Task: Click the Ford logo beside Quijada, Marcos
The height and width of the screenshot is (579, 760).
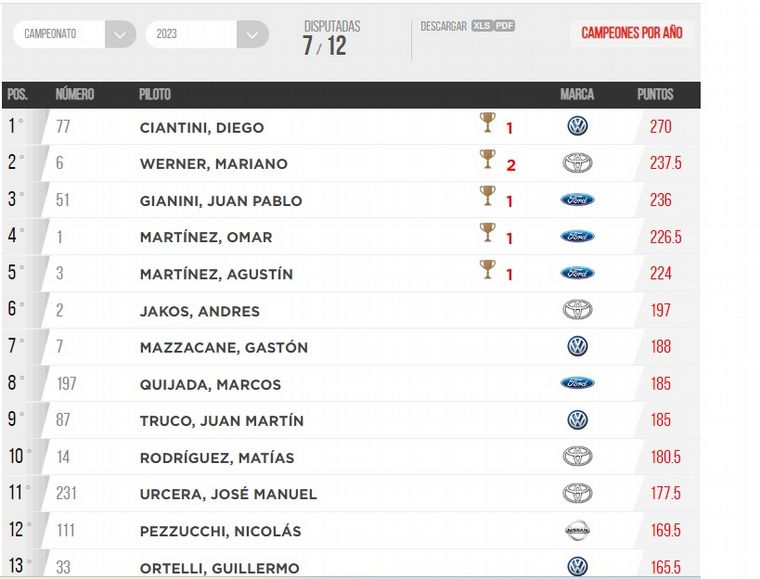Action: tap(577, 384)
